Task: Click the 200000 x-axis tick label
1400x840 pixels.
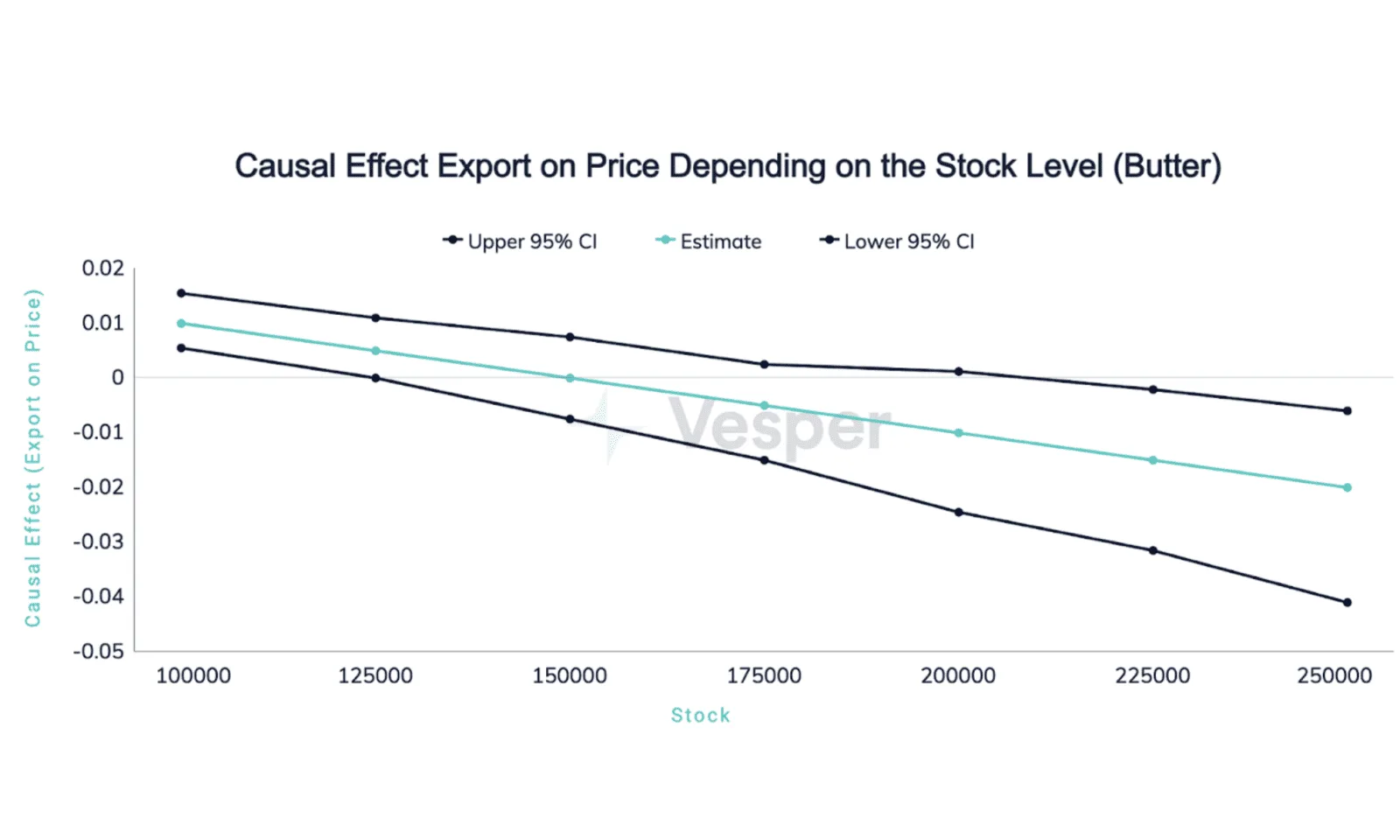Action: point(958,675)
